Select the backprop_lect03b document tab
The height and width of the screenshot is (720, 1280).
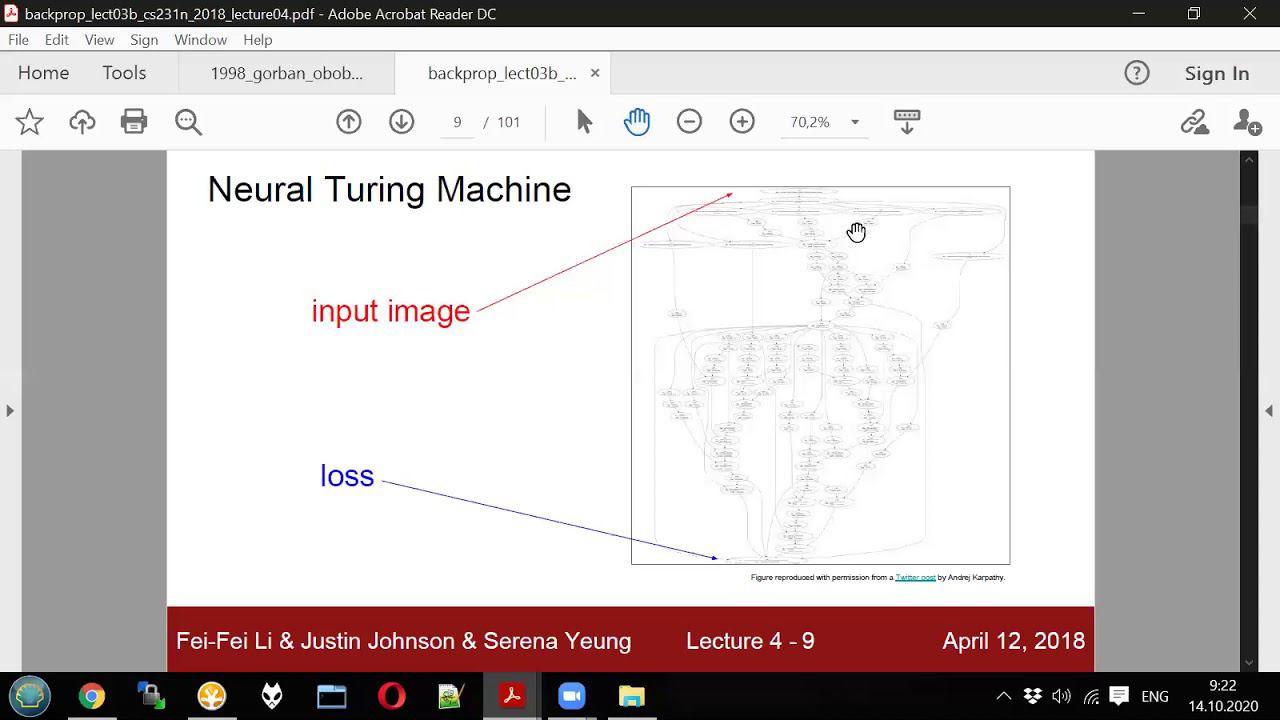point(502,73)
